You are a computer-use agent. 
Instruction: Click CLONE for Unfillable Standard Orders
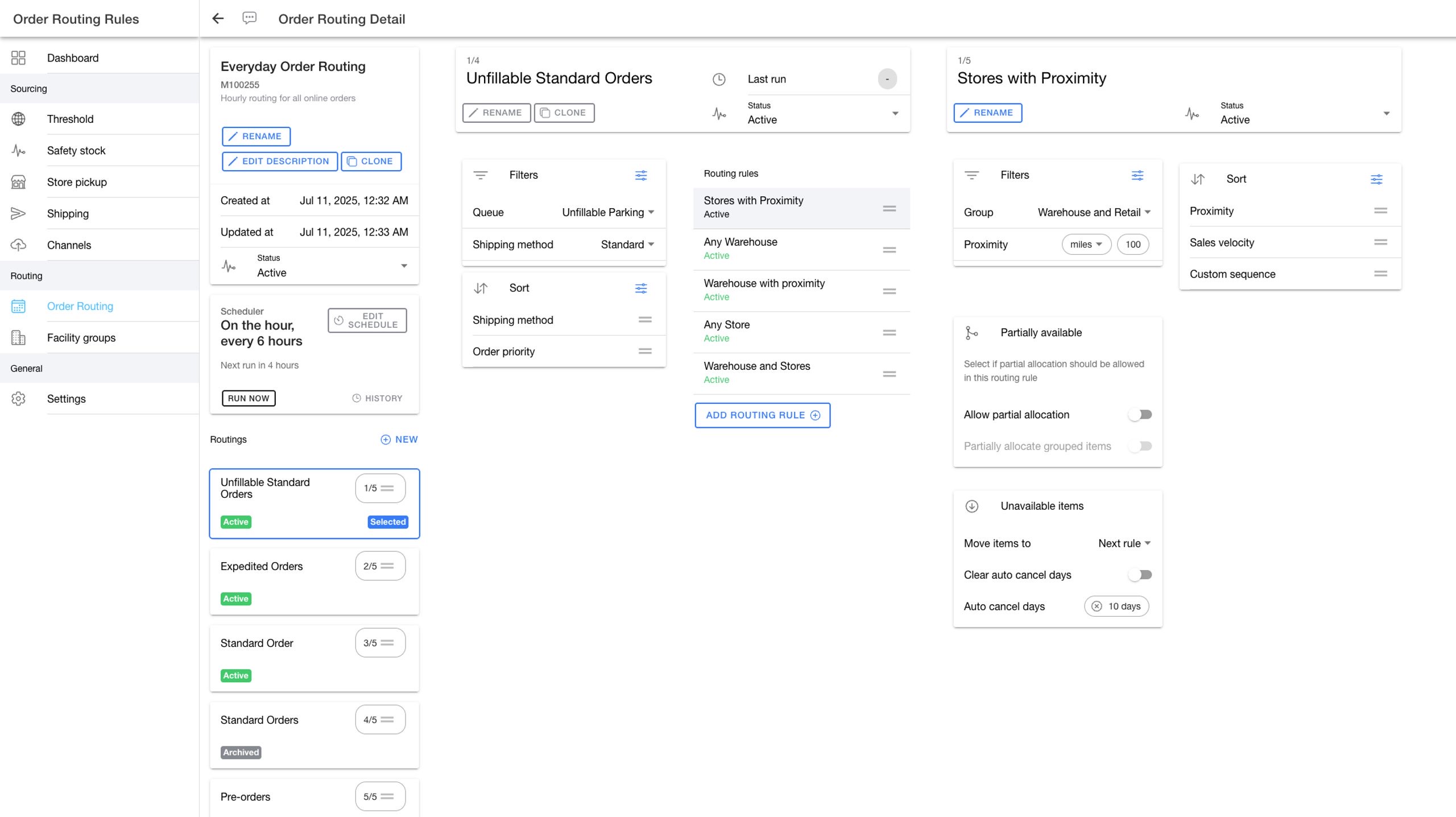click(564, 113)
